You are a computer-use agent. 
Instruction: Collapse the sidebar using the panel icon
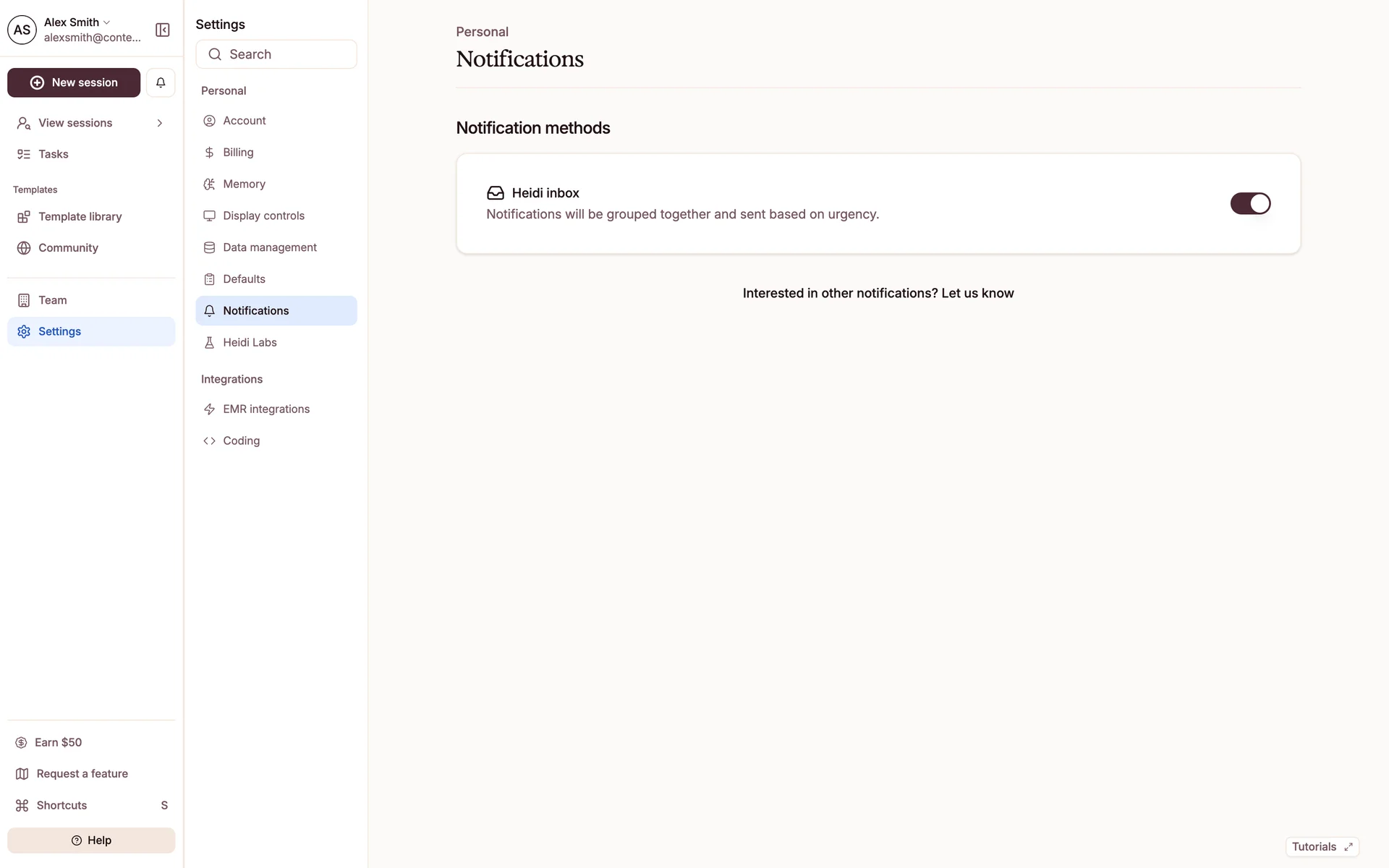163,30
